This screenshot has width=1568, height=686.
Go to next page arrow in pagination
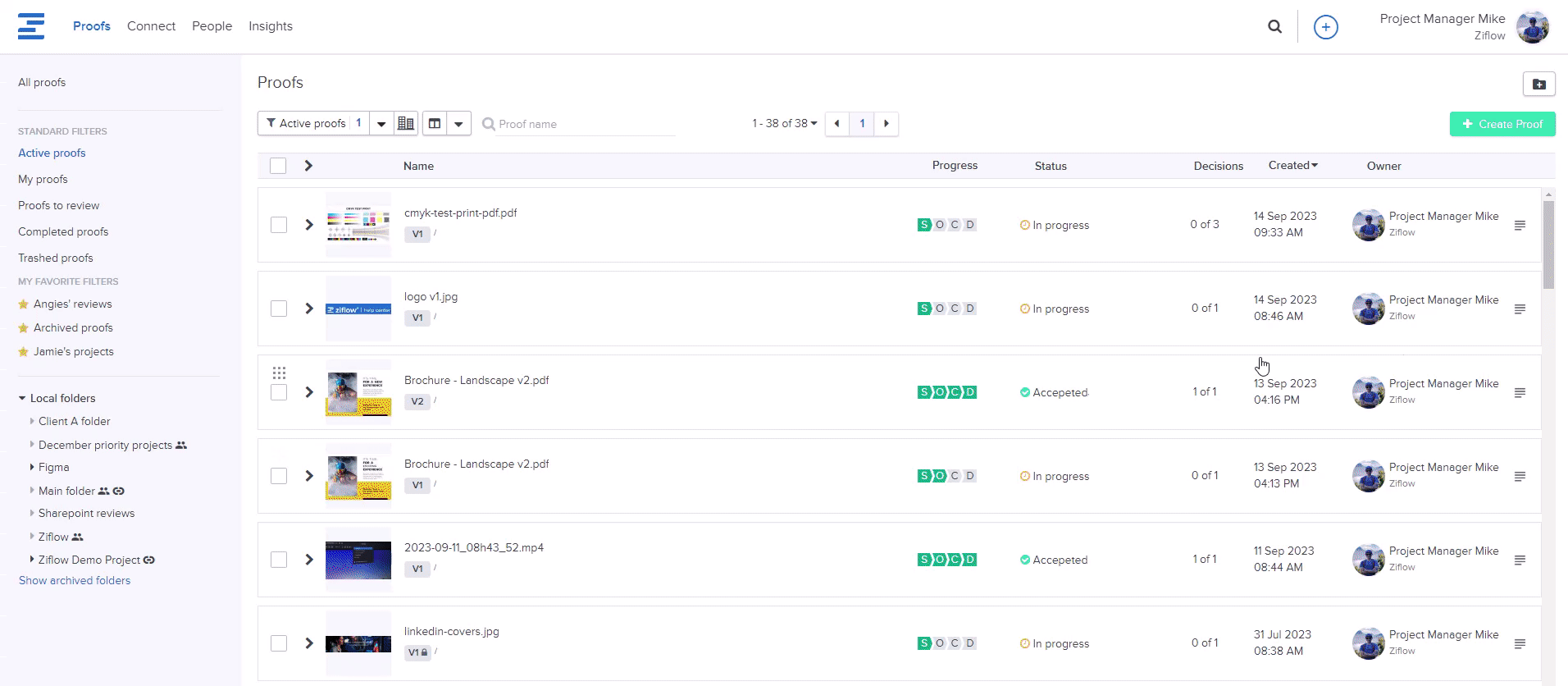pos(886,124)
